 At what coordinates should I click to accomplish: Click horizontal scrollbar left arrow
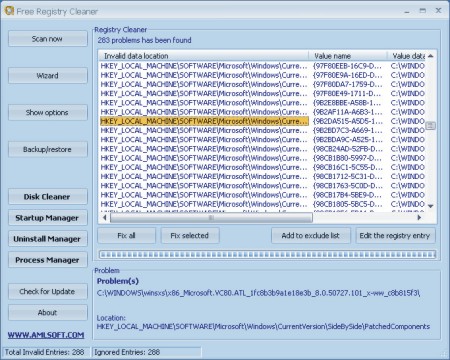(105, 218)
